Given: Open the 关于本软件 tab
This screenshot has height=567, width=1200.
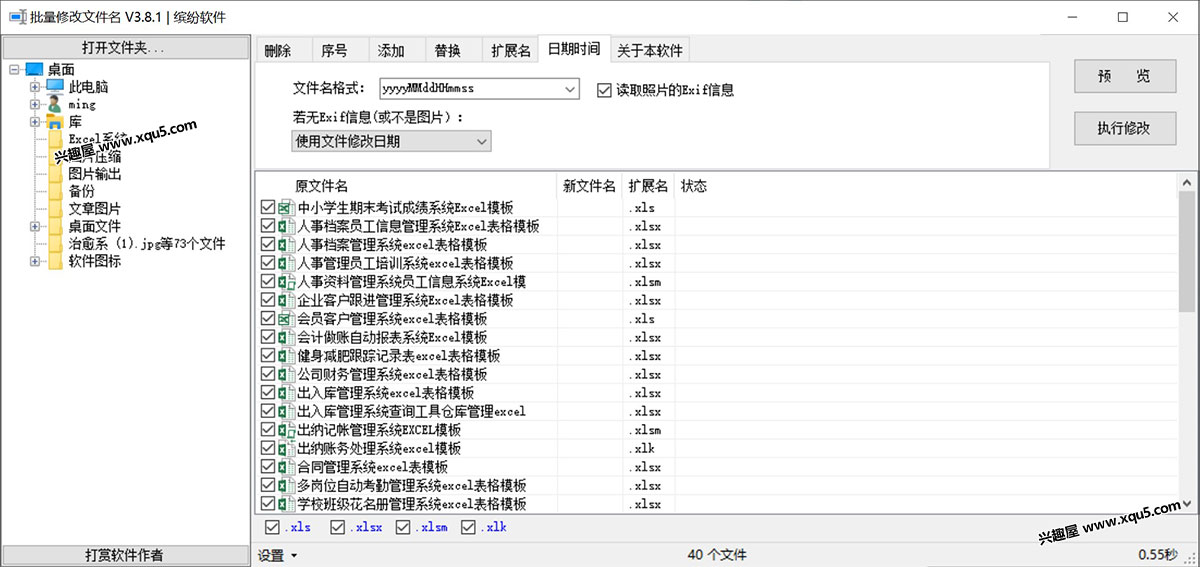Looking at the screenshot, I should 650,51.
